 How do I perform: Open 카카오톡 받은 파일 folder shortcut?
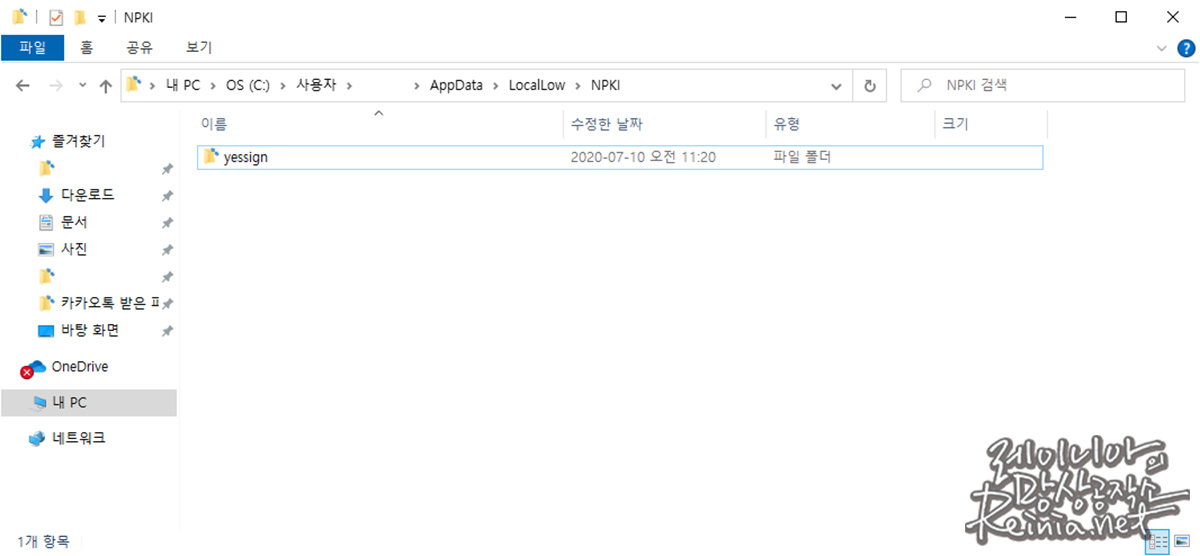[x=108, y=303]
